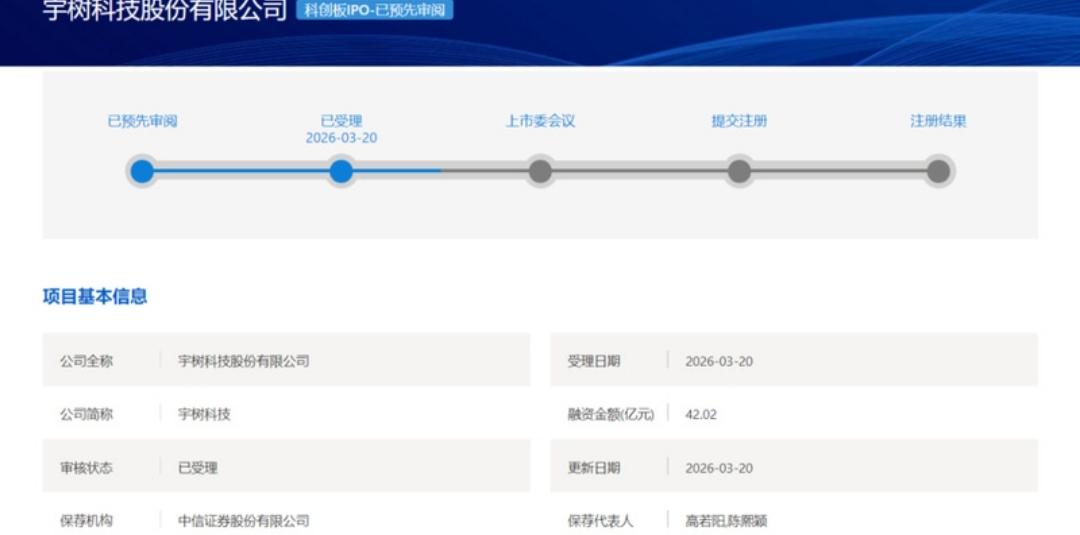This screenshot has height=535, width=1080.
Task: Click the 保荐机构 value 中信证券股份有限公司
Action: point(243,521)
